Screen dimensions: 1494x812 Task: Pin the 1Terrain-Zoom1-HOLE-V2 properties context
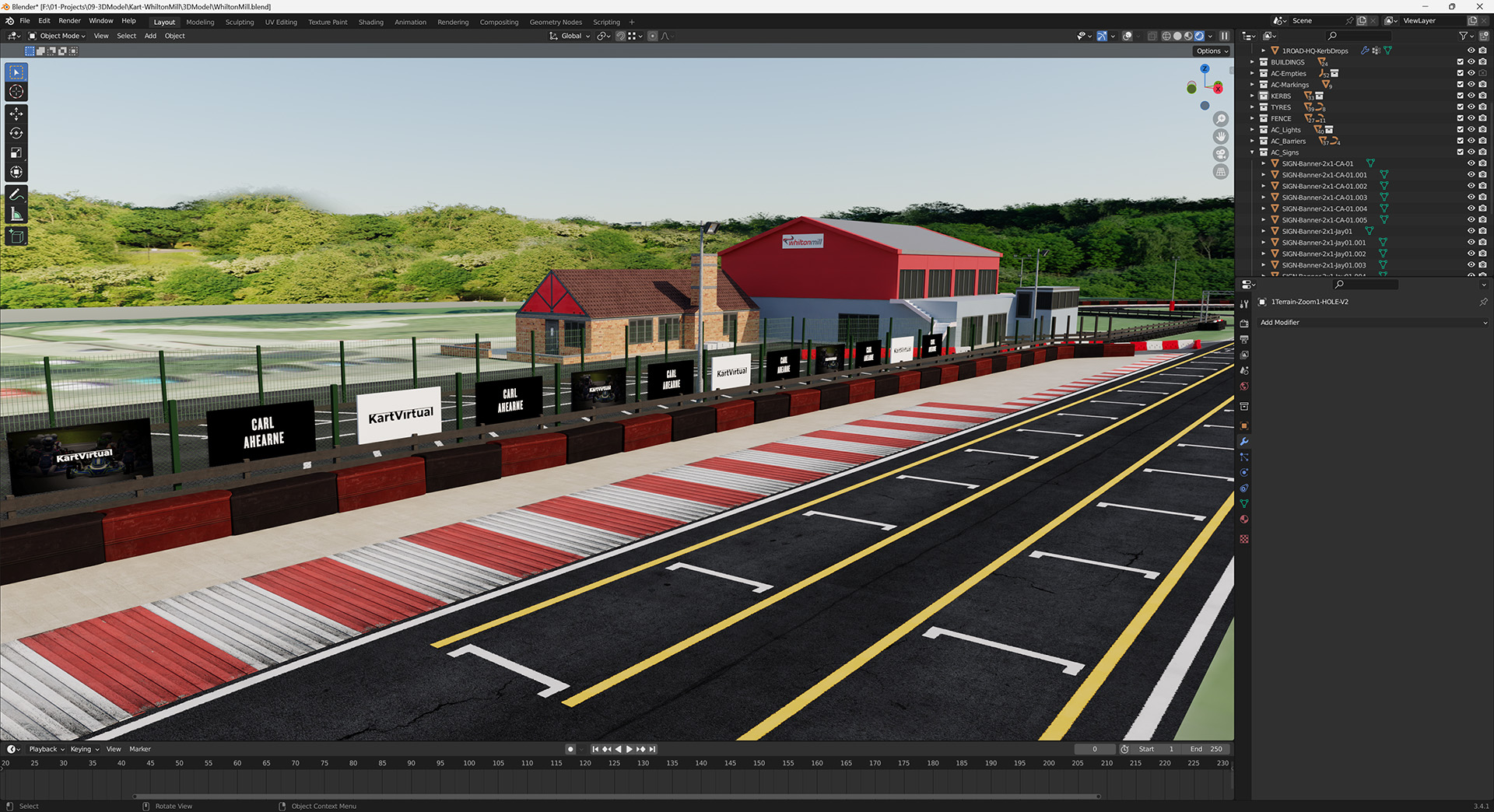coord(1483,302)
